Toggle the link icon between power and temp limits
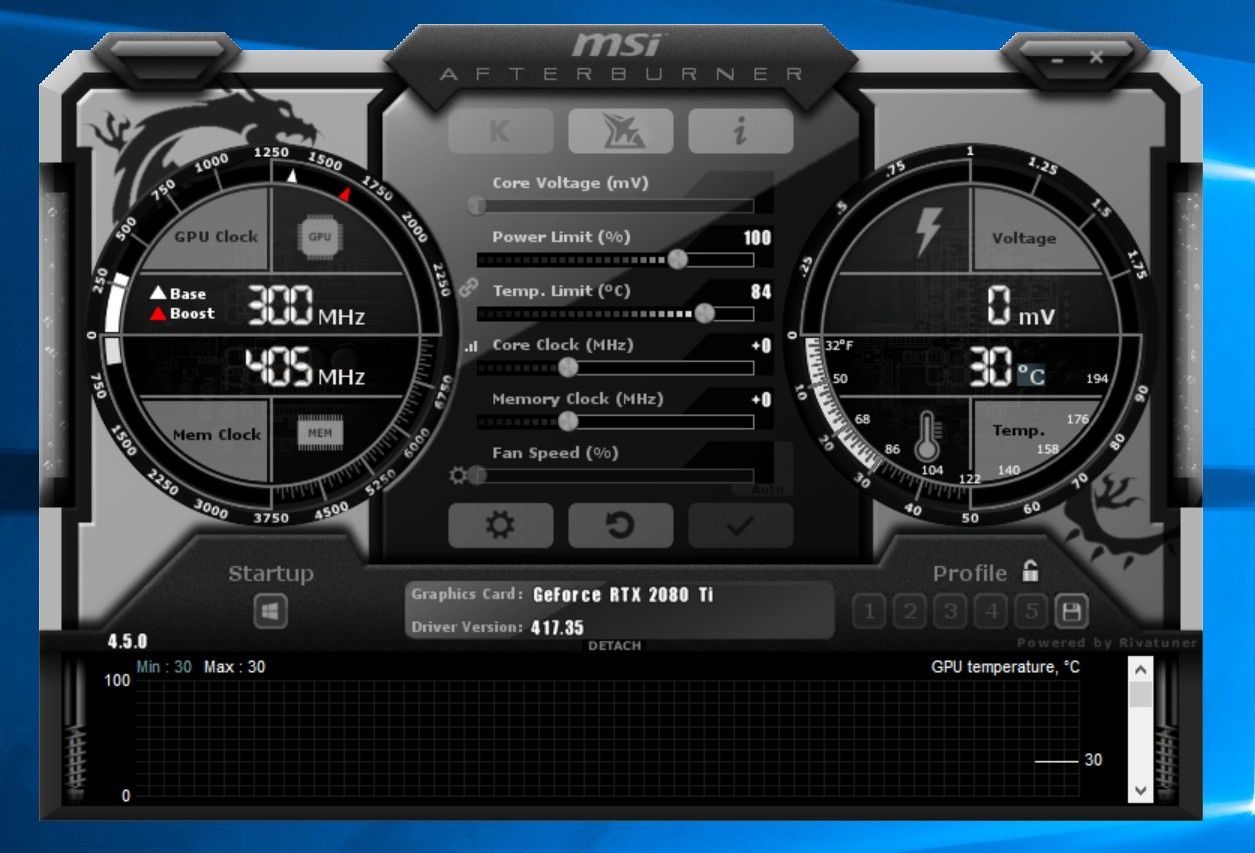 pos(468,287)
